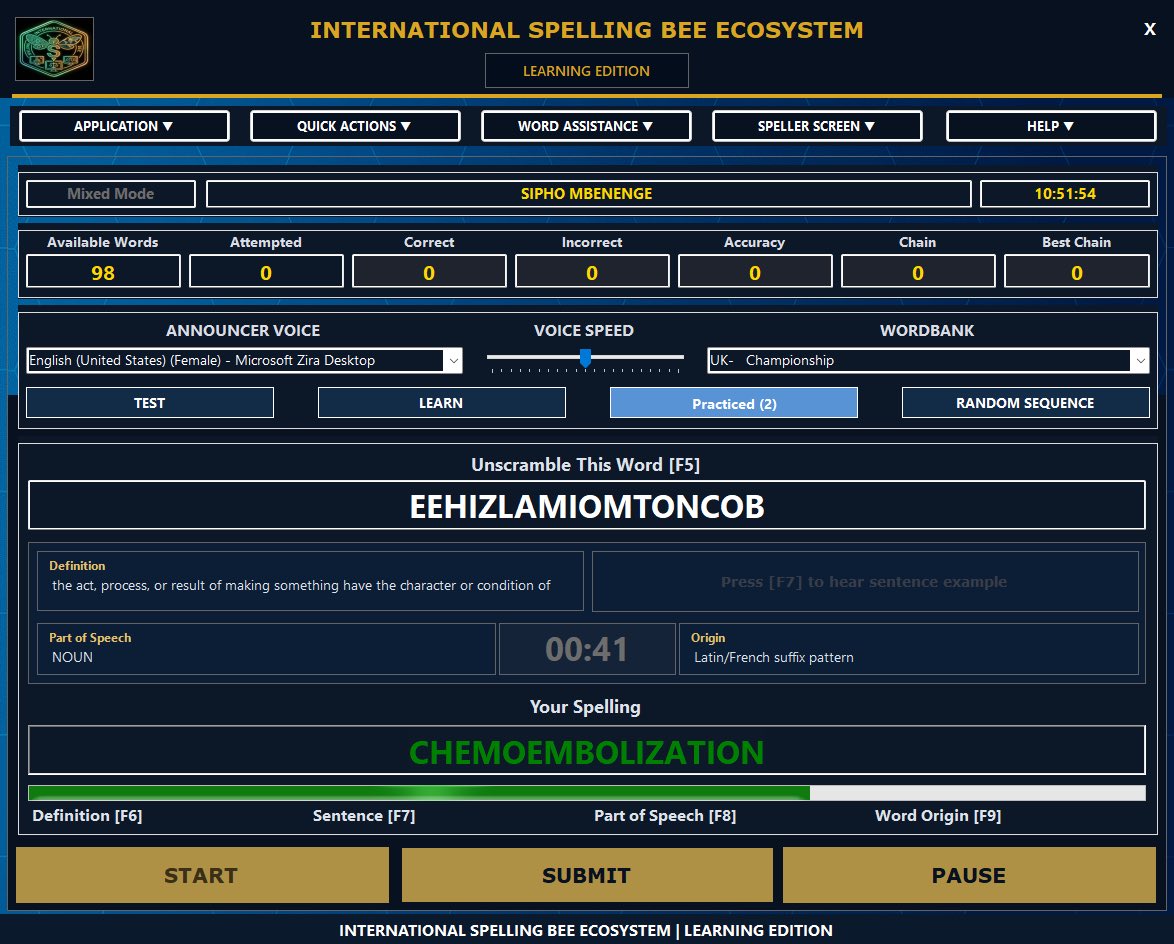
Task: Click the sentence example F7 panel
Action: tap(865, 581)
